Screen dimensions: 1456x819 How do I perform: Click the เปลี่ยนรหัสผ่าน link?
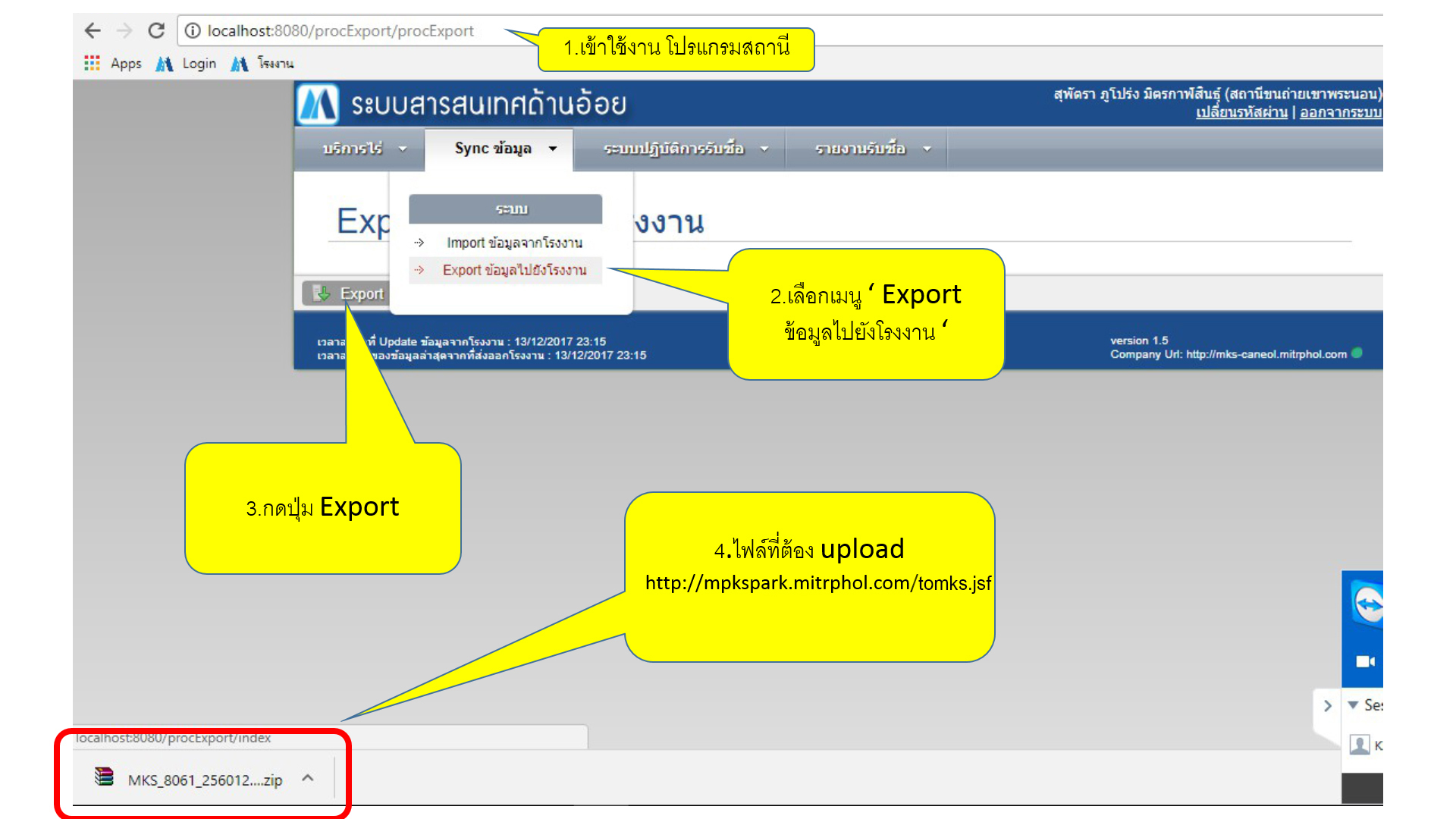pos(1241,112)
